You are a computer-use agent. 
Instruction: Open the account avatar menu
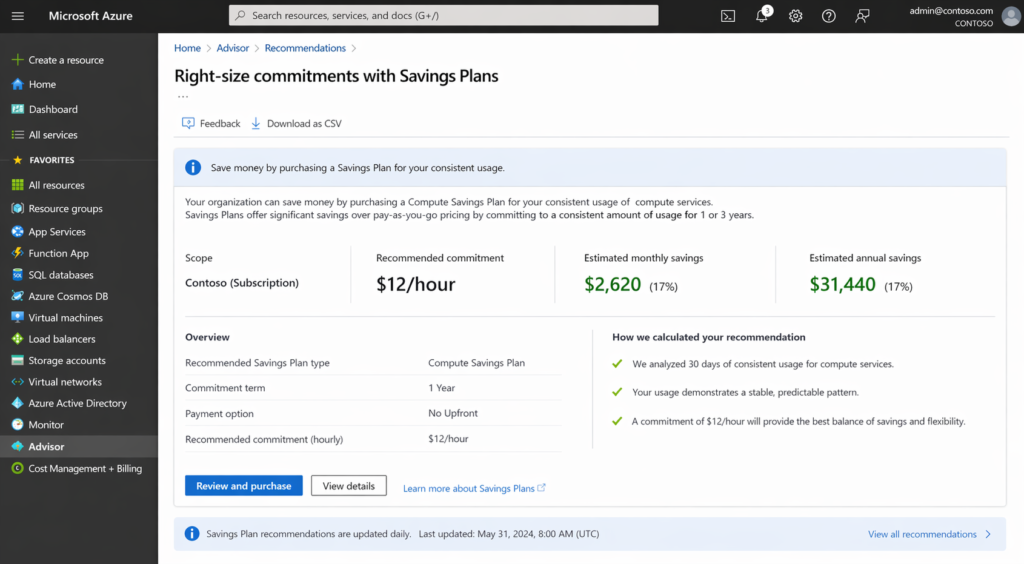[1011, 16]
